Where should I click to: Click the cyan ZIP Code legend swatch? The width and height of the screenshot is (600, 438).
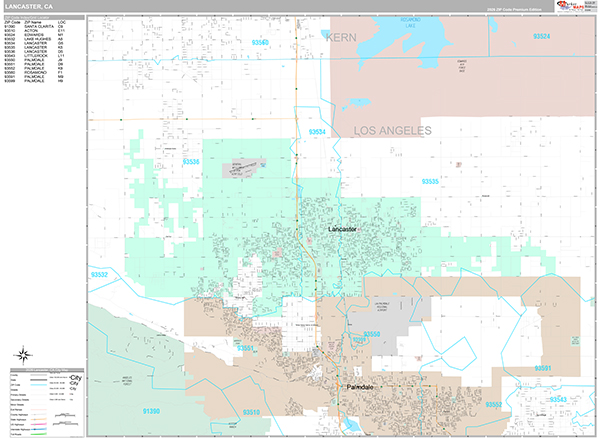pyautogui.click(x=39, y=385)
